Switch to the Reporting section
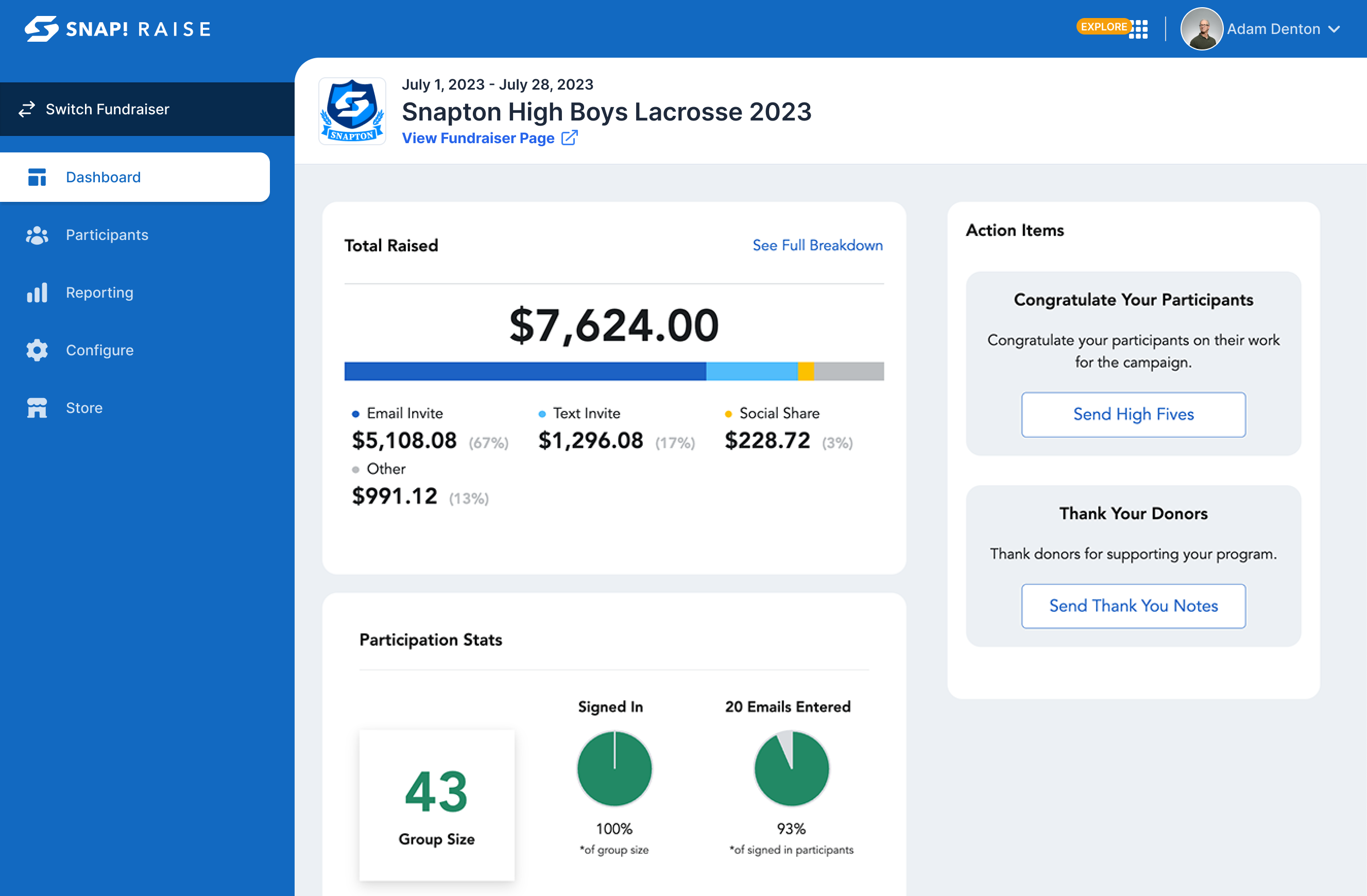This screenshot has width=1367, height=896. (99, 292)
